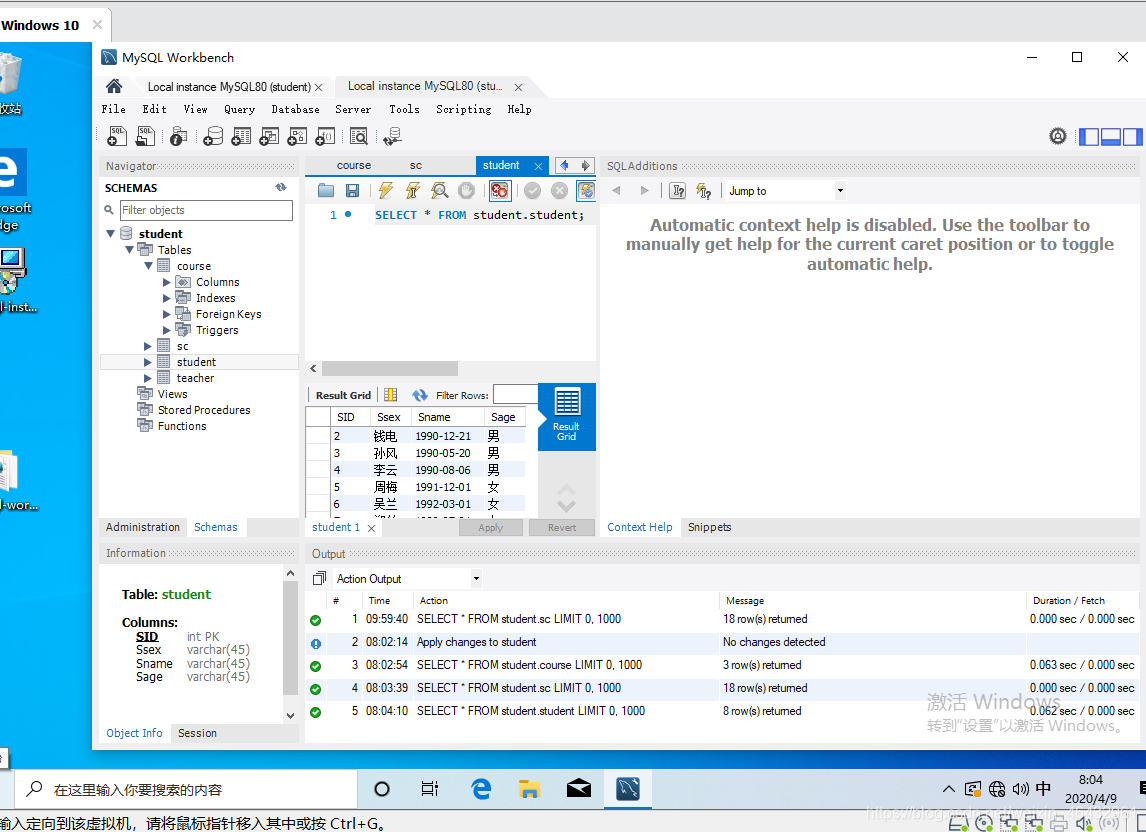Expand the Indexes node

167,298
